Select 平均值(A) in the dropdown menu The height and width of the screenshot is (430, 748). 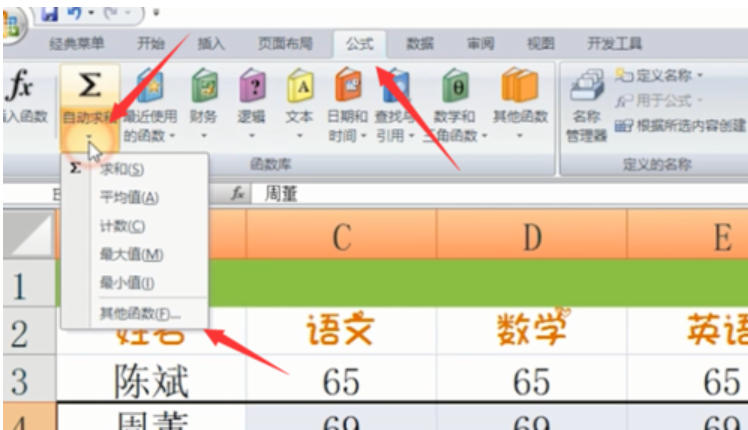[x=129, y=197]
